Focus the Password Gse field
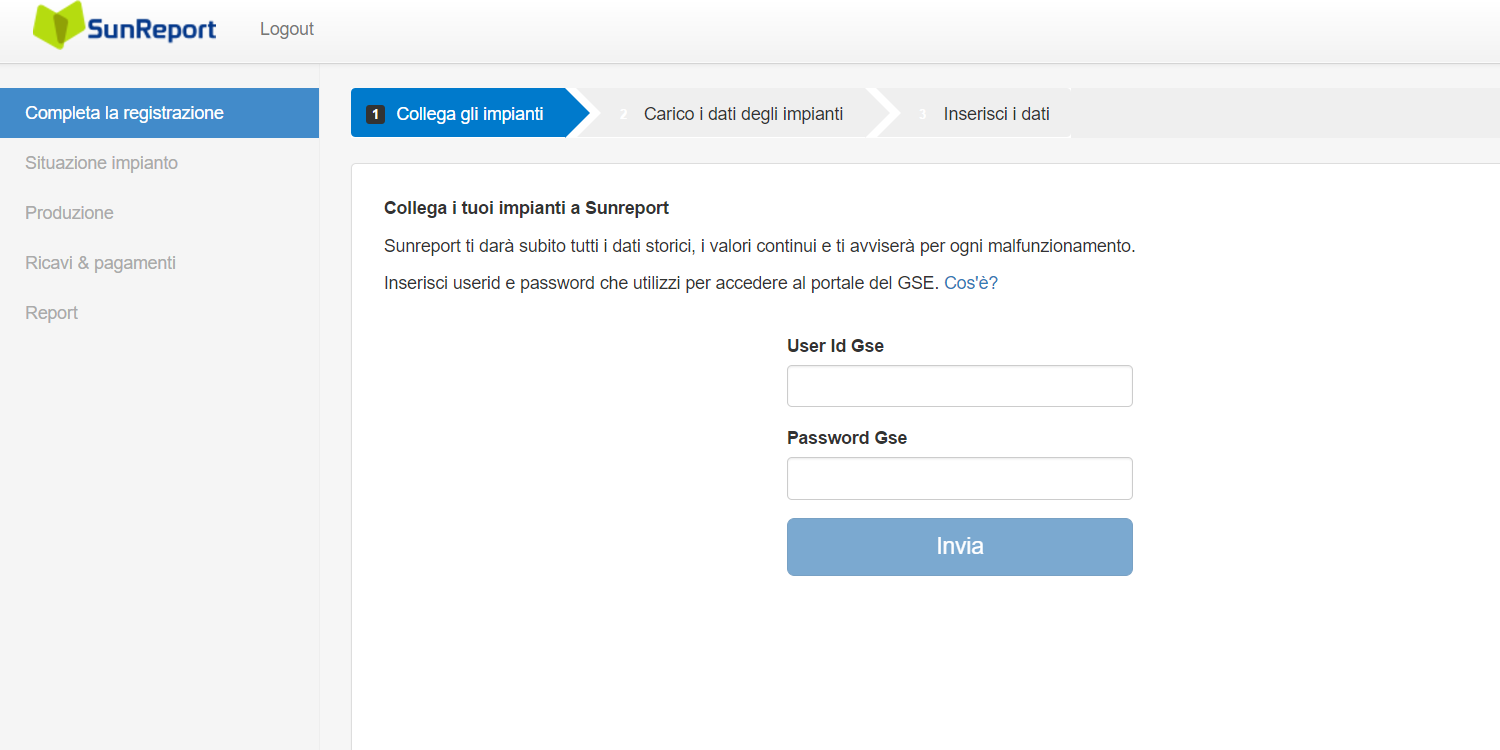Viewport: 1500px width, 750px height. (960, 478)
